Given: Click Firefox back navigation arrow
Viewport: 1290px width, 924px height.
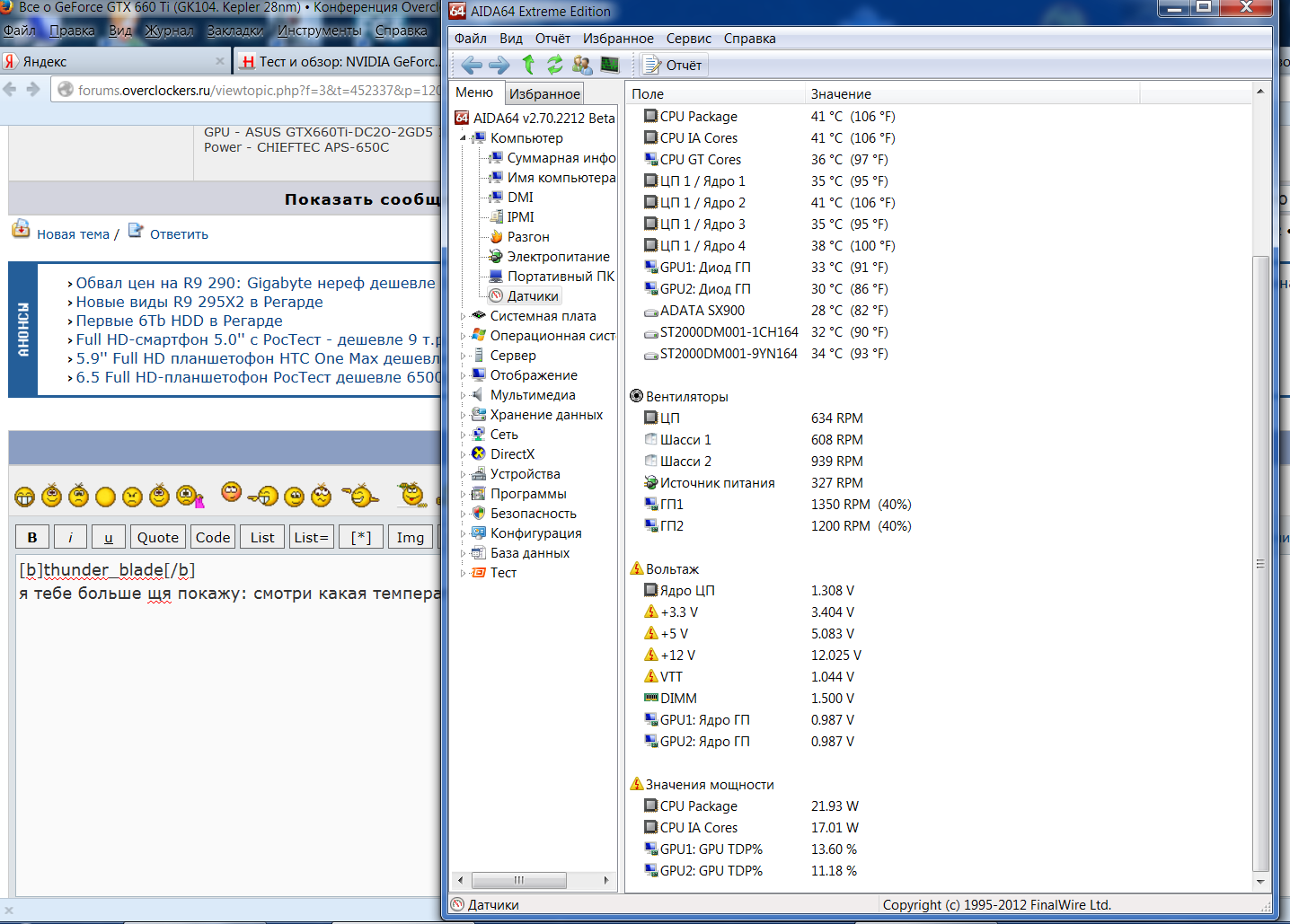Looking at the screenshot, I should point(10,89).
